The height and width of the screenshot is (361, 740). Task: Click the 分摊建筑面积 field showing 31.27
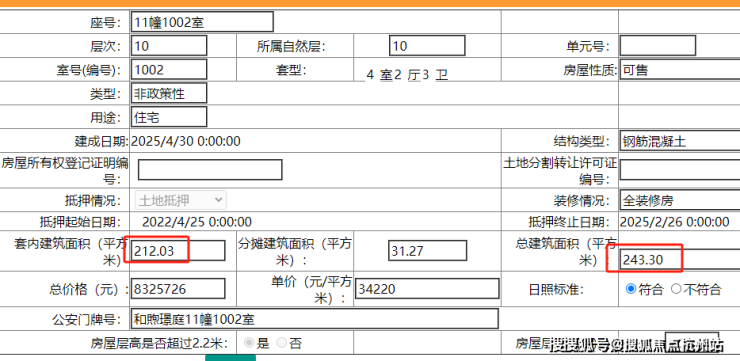click(x=428, y=251)
